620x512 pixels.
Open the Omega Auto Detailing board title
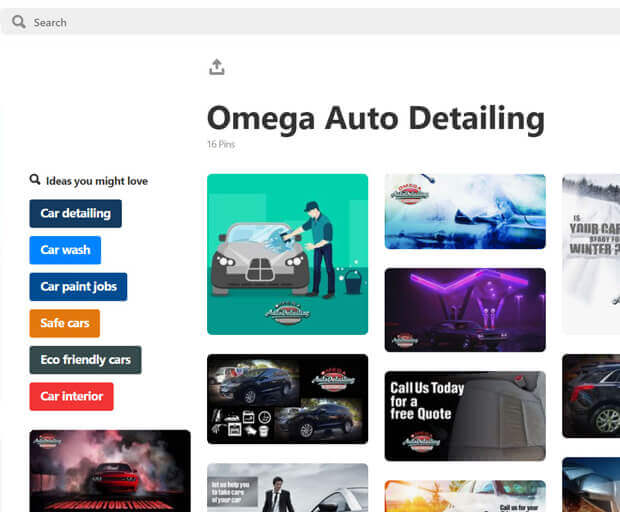pyautogui.click(x=375, y=119)
